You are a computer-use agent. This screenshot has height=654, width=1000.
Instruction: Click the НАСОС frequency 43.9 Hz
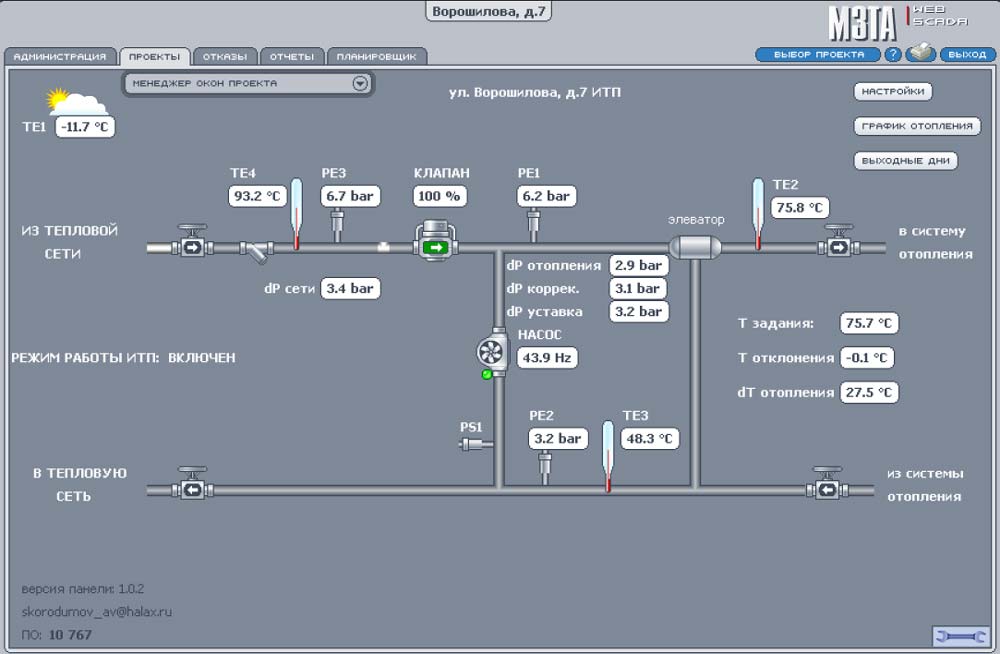point(547,357)
